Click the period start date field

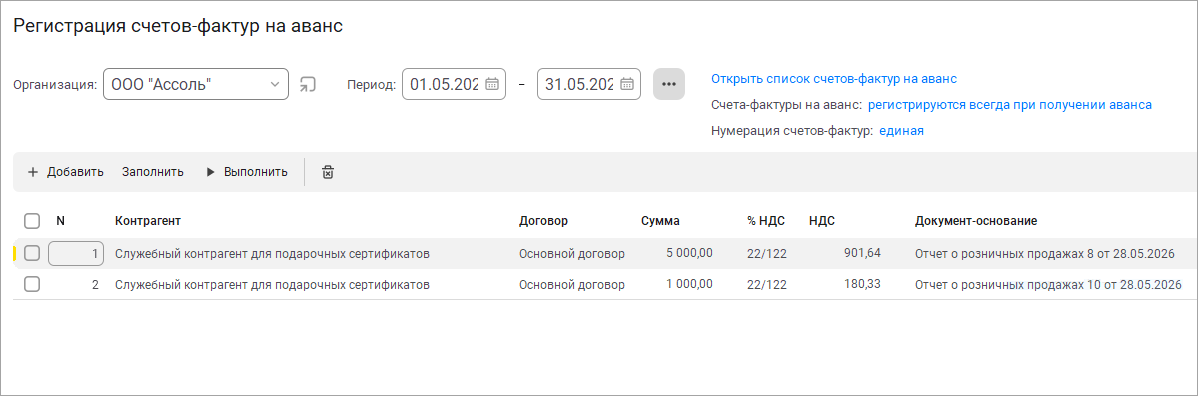(454, 84)
